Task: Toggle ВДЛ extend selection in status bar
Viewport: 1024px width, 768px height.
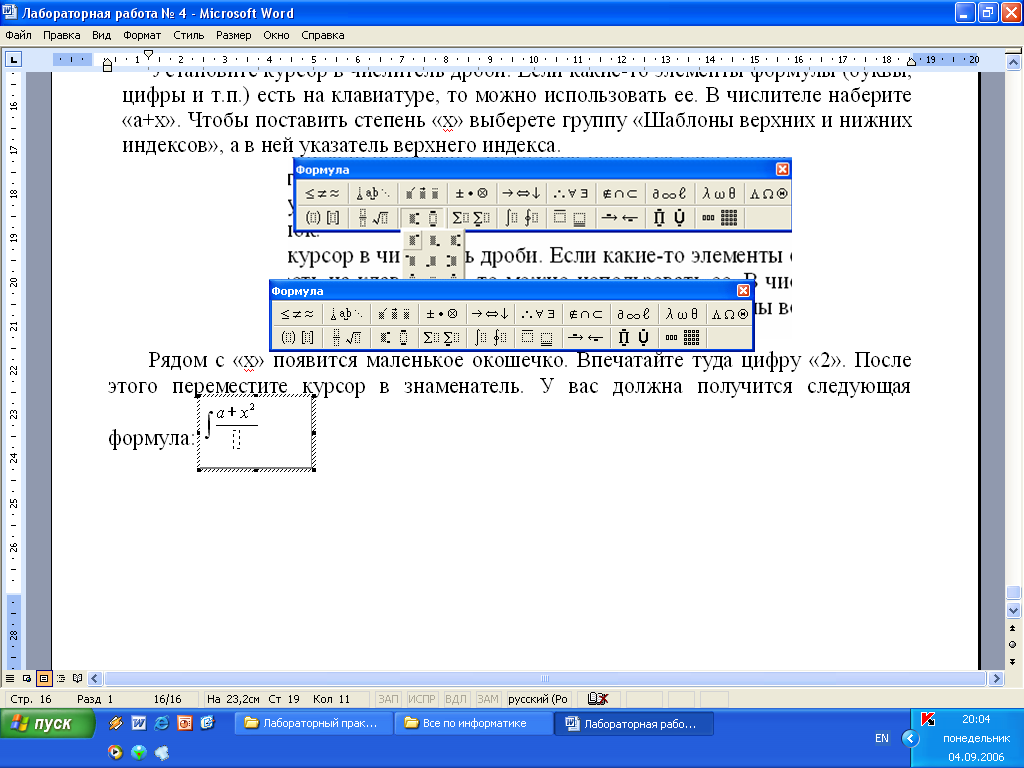Action: (455, 699)
